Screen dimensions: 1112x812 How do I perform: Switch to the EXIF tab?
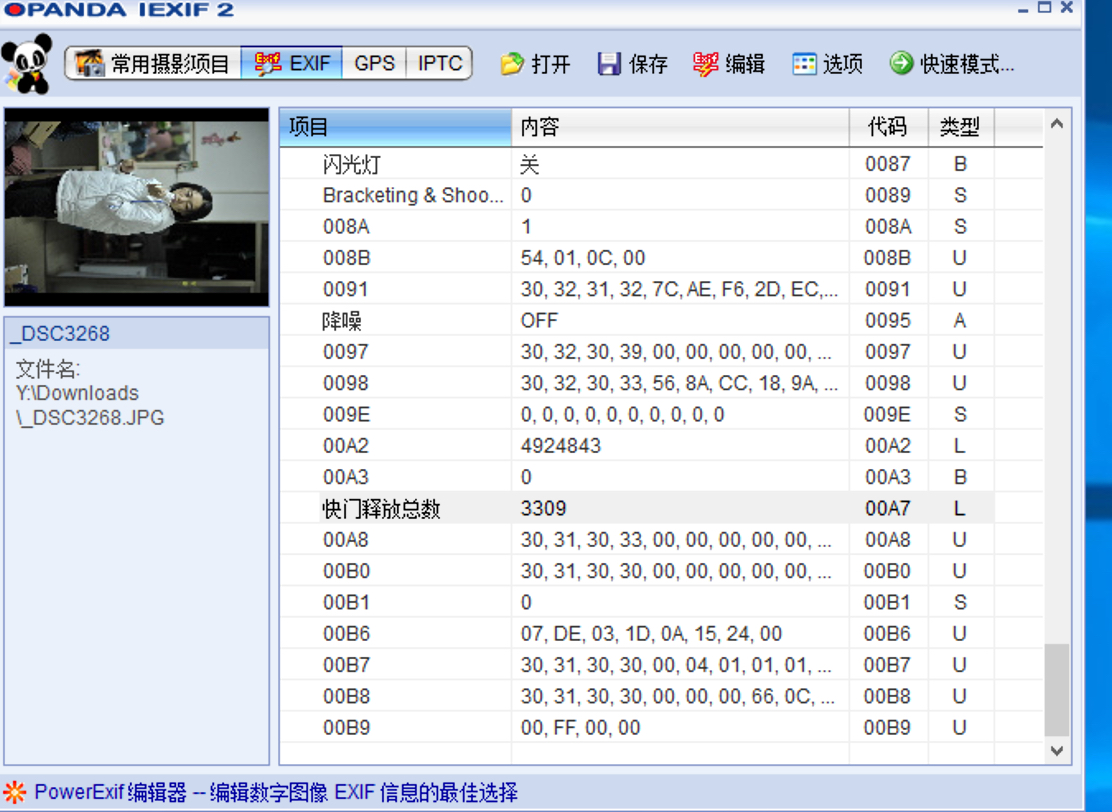292,64
